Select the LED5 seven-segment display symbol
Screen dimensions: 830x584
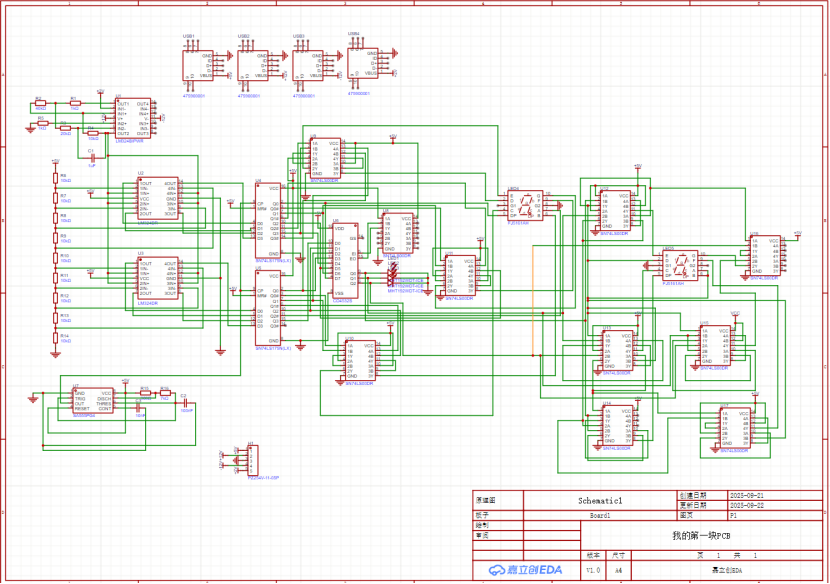pos(680,266)
